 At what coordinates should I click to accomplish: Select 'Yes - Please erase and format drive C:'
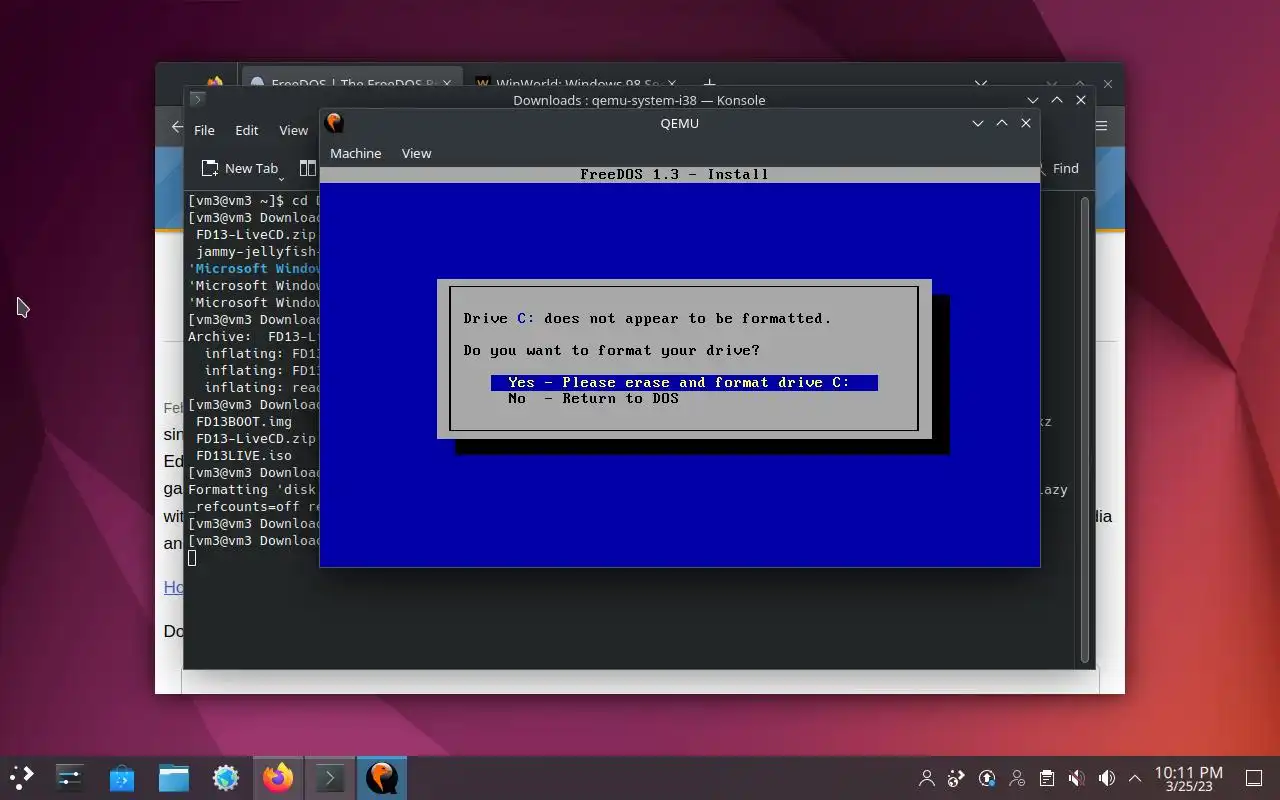point(684,382)
